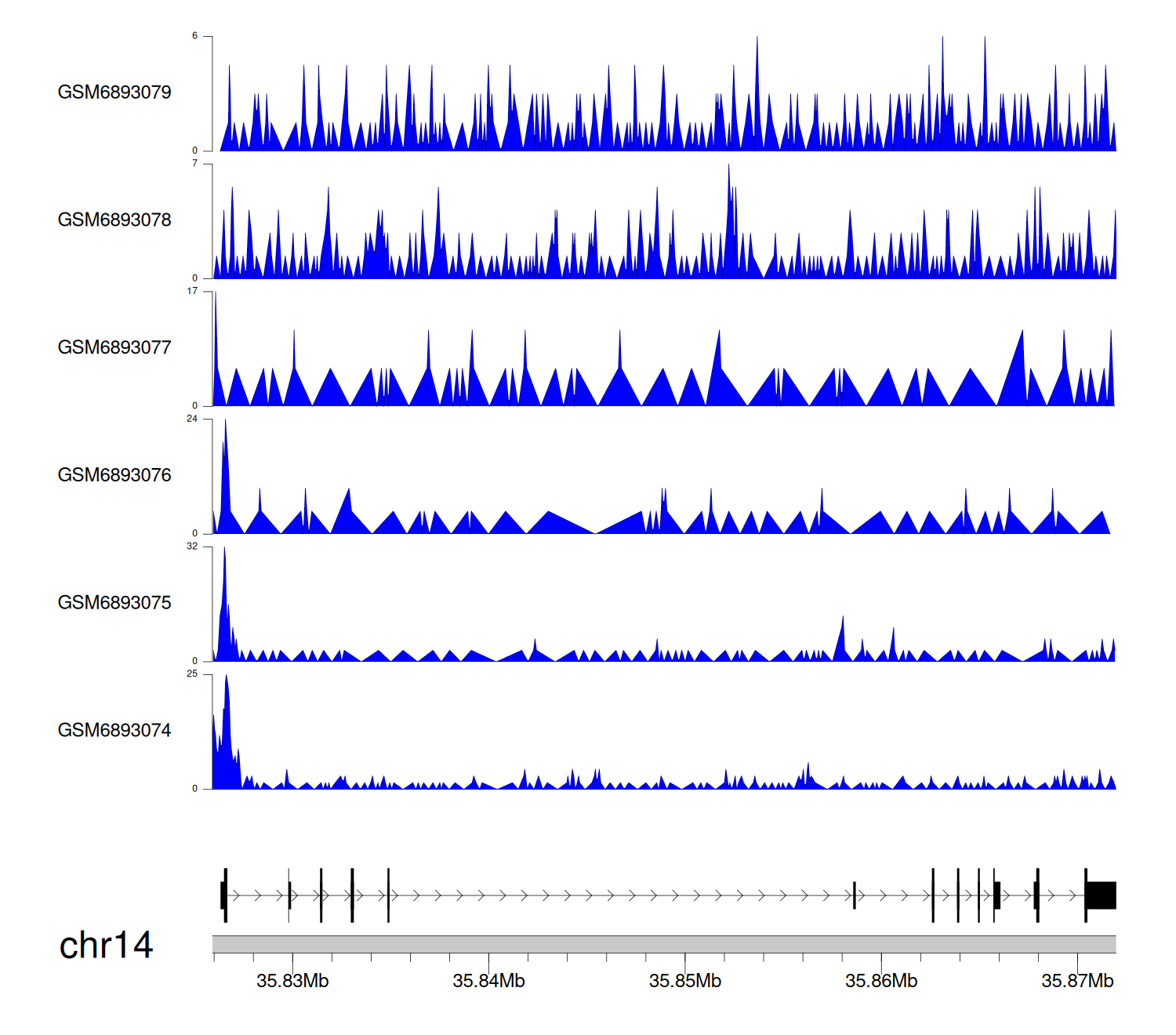Image resolution: width=1176 pixels, height=1035 pixels.
Task: Click the y-axis maximum value 17
Action: point(192,291)
